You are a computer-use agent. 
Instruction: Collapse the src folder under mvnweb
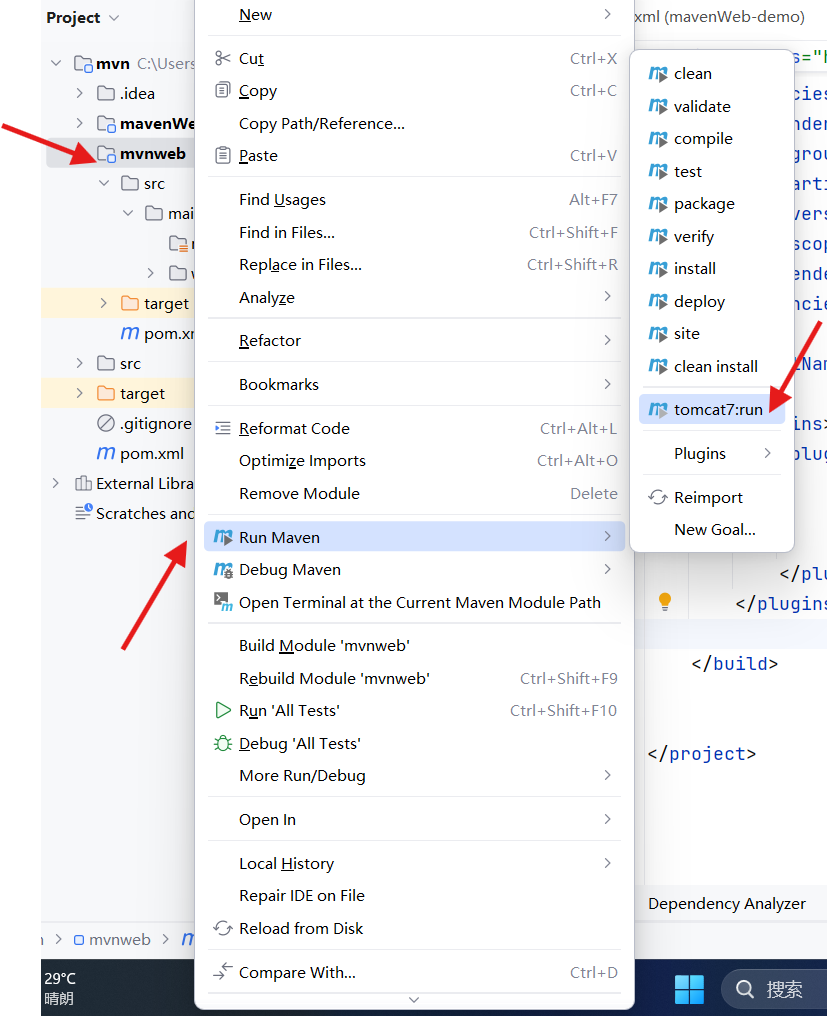pos(104,183)
